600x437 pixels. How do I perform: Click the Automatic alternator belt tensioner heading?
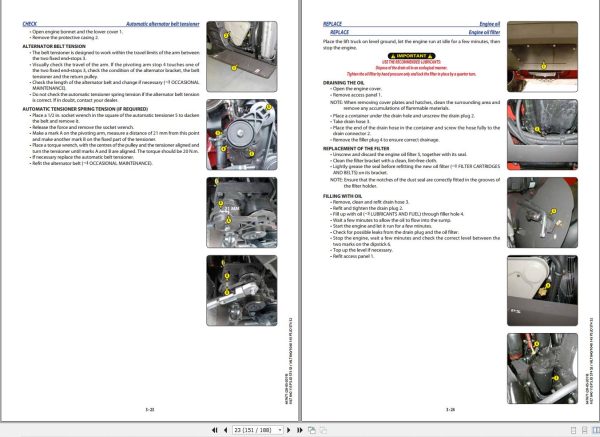163,24
